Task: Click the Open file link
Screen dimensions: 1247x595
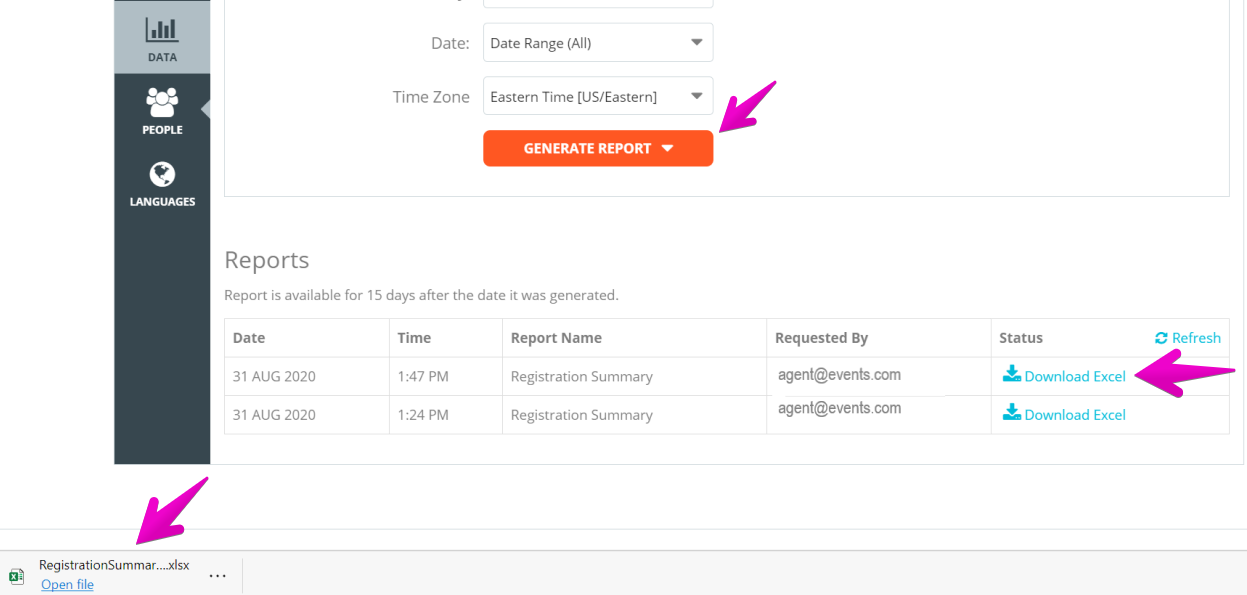Action: coord(67,585)
